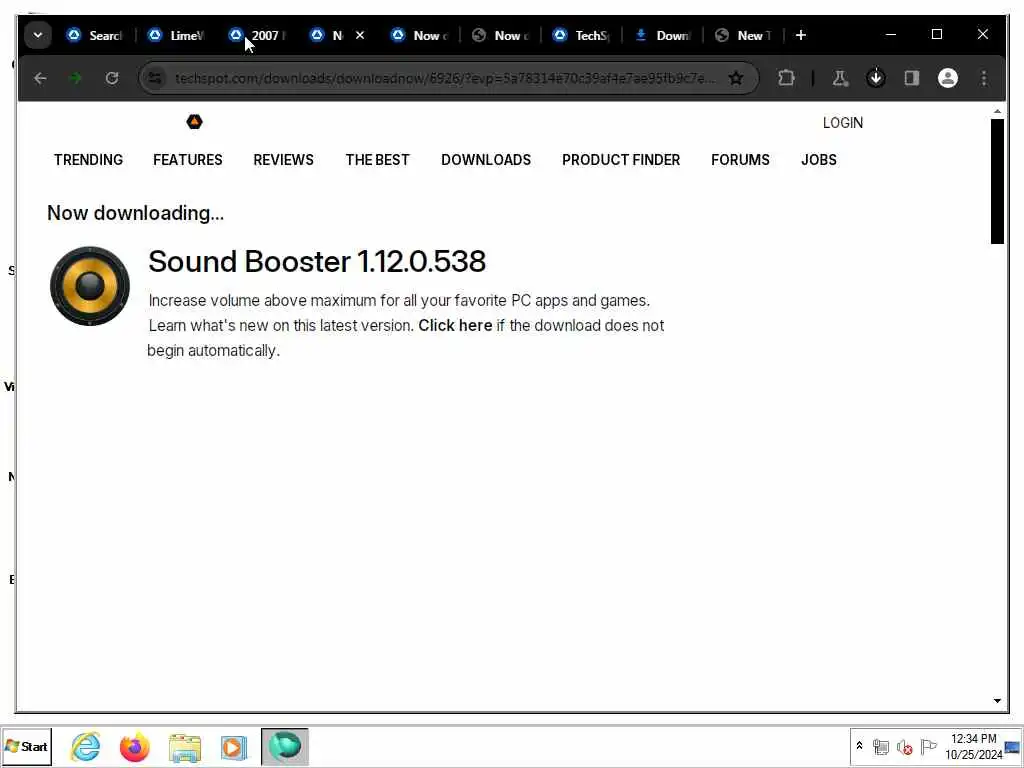Toggle the browser side panel
This screenshot has width=1024, height=768.
coord(912,78)
